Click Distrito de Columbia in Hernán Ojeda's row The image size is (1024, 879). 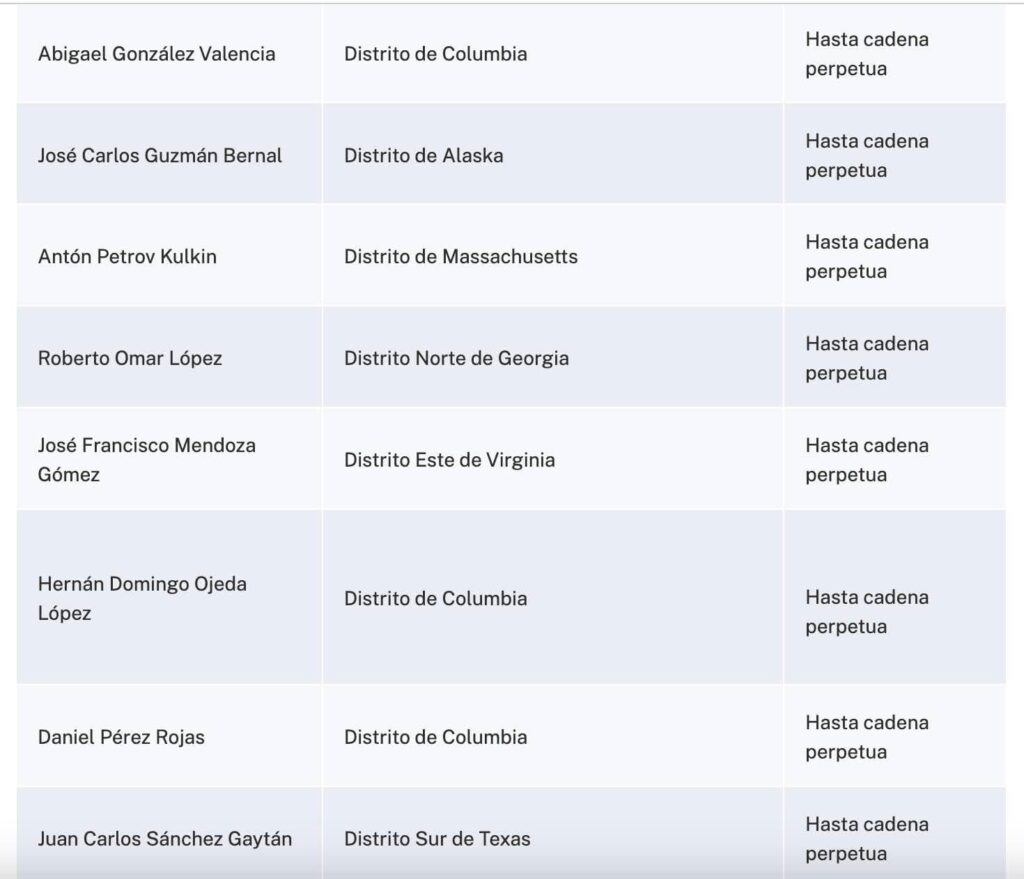435,598
